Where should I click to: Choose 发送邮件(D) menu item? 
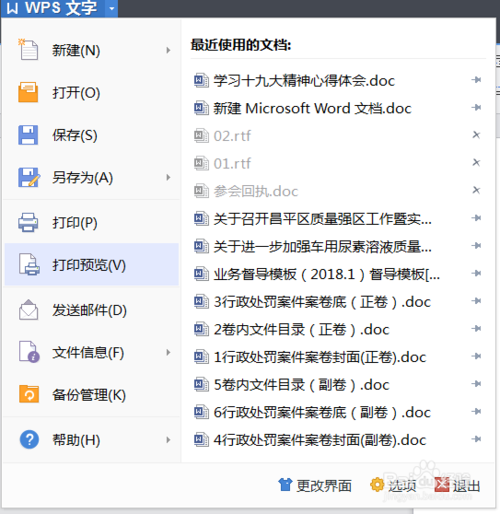click(92, 310)
